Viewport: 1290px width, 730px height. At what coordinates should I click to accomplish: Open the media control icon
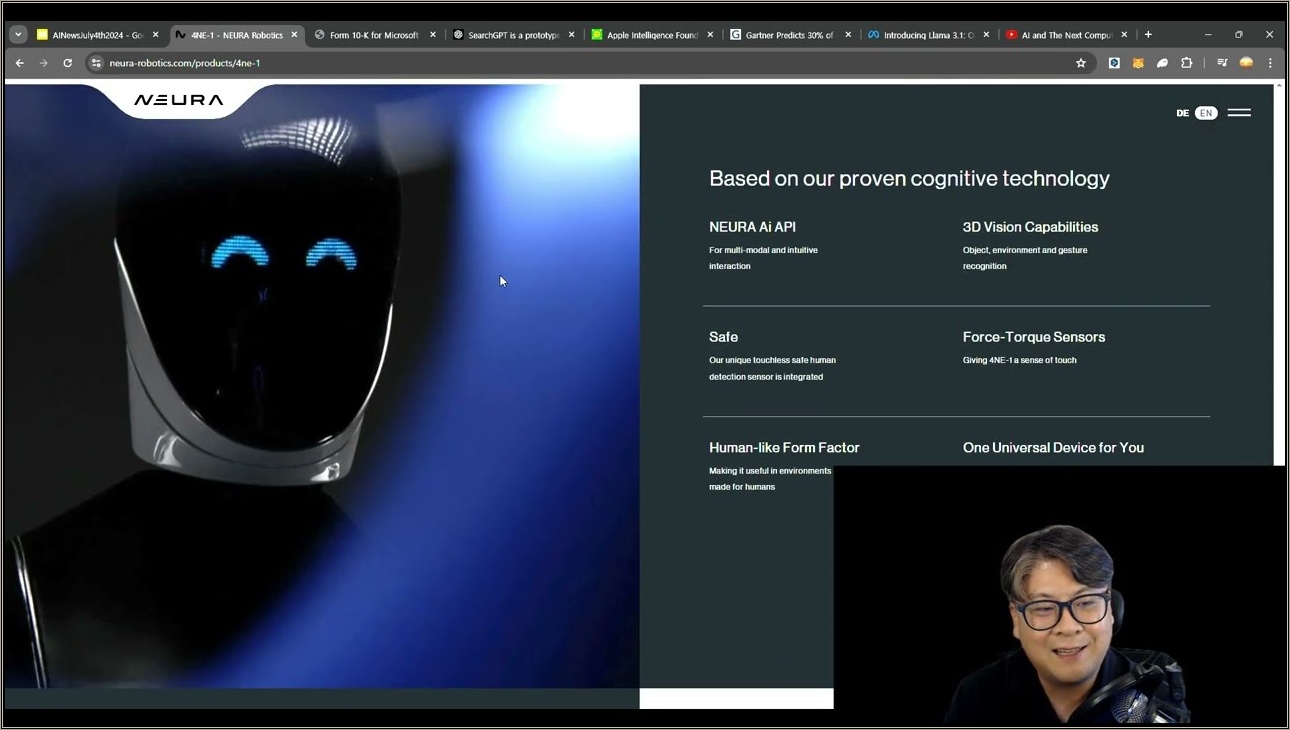click(x=1222, y=63)
